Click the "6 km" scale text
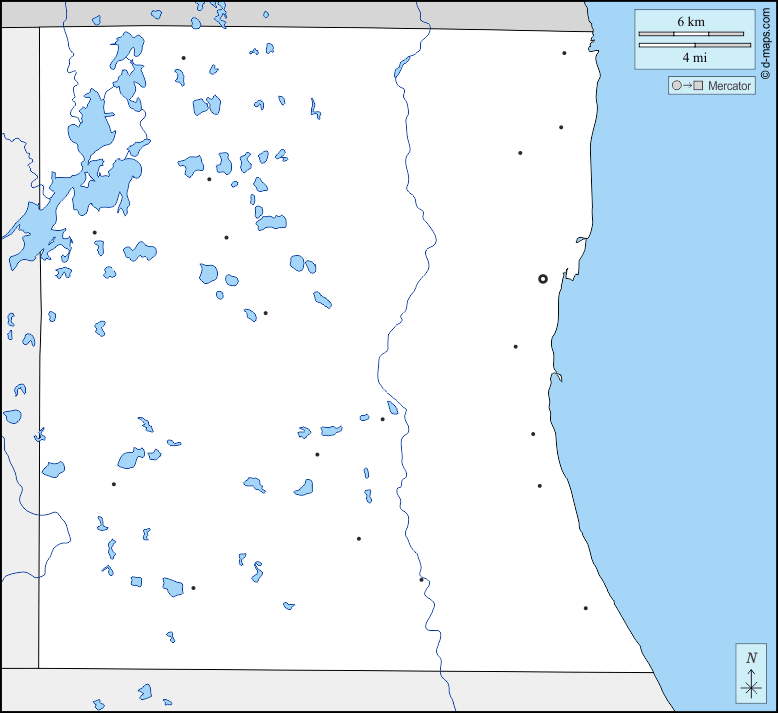The width and height of the screenshot is (778, 713). click(691, 22)
